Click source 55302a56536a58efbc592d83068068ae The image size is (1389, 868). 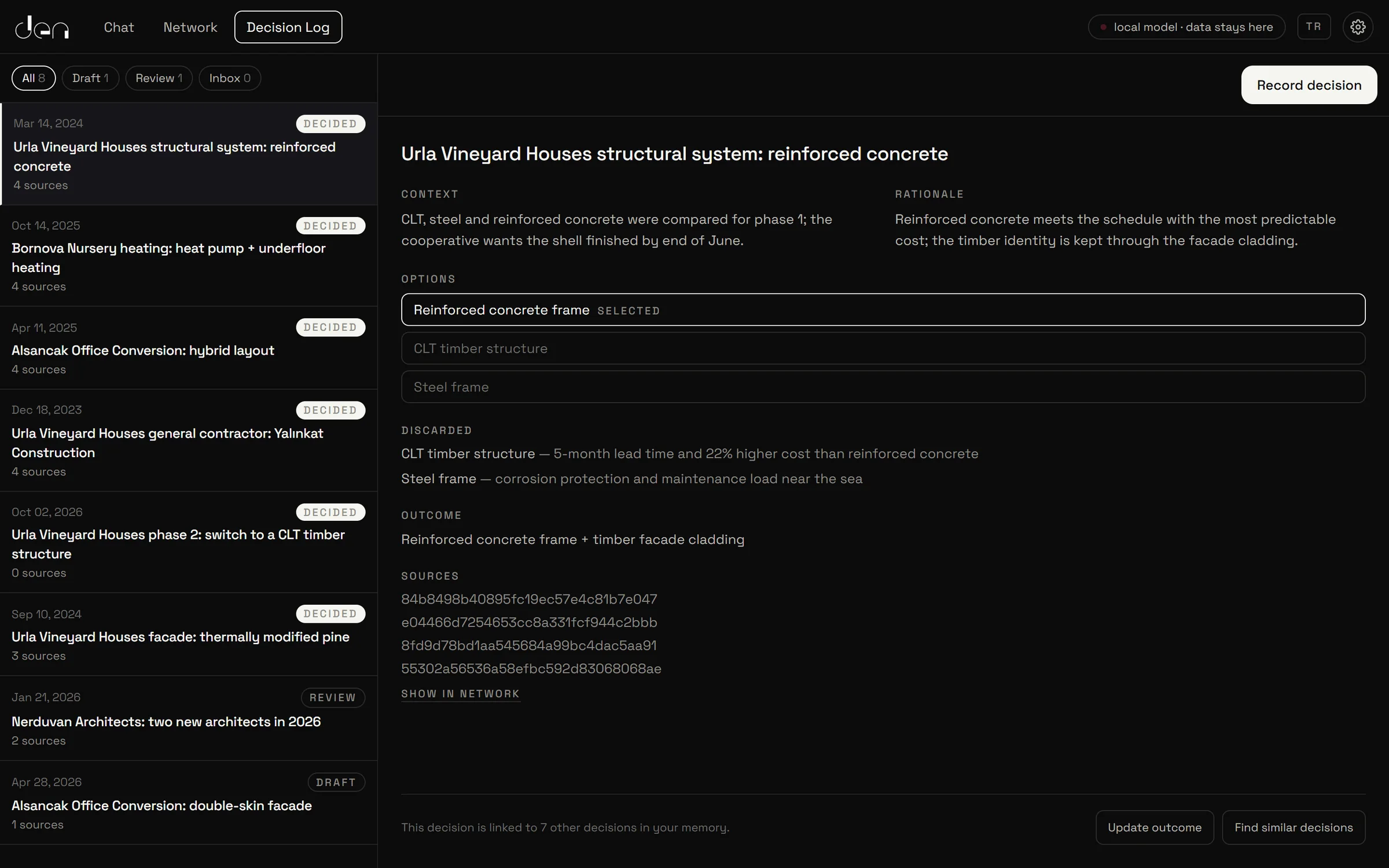coord(531,668)
